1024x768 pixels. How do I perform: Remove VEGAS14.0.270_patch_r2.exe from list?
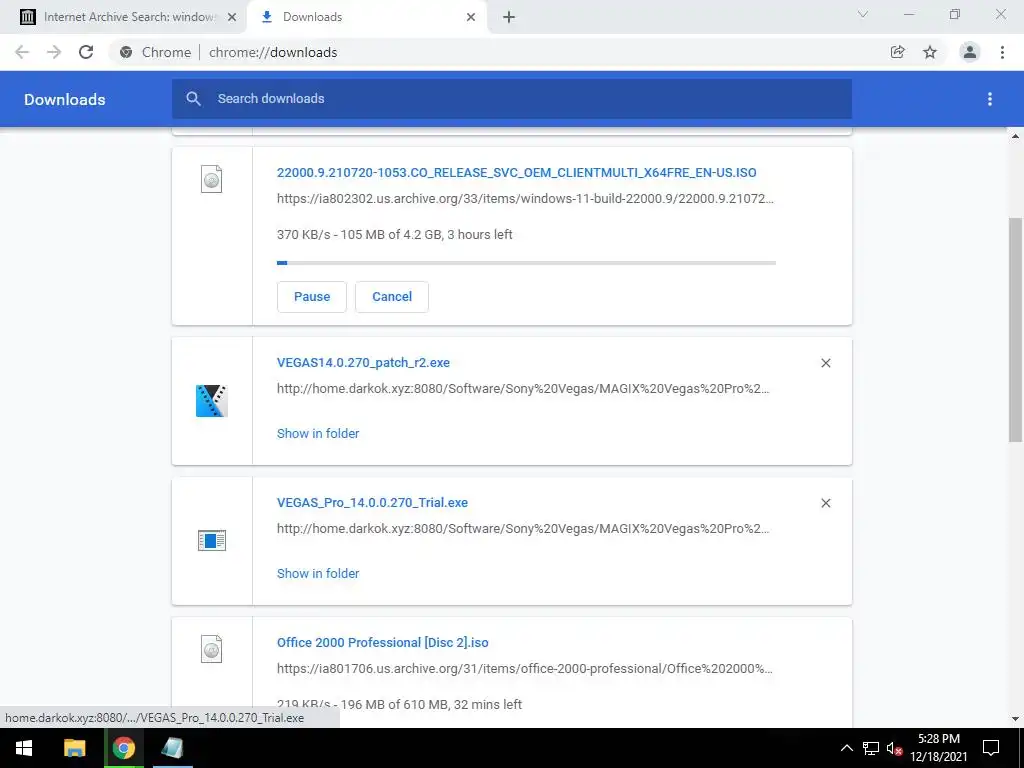(825, 363)
